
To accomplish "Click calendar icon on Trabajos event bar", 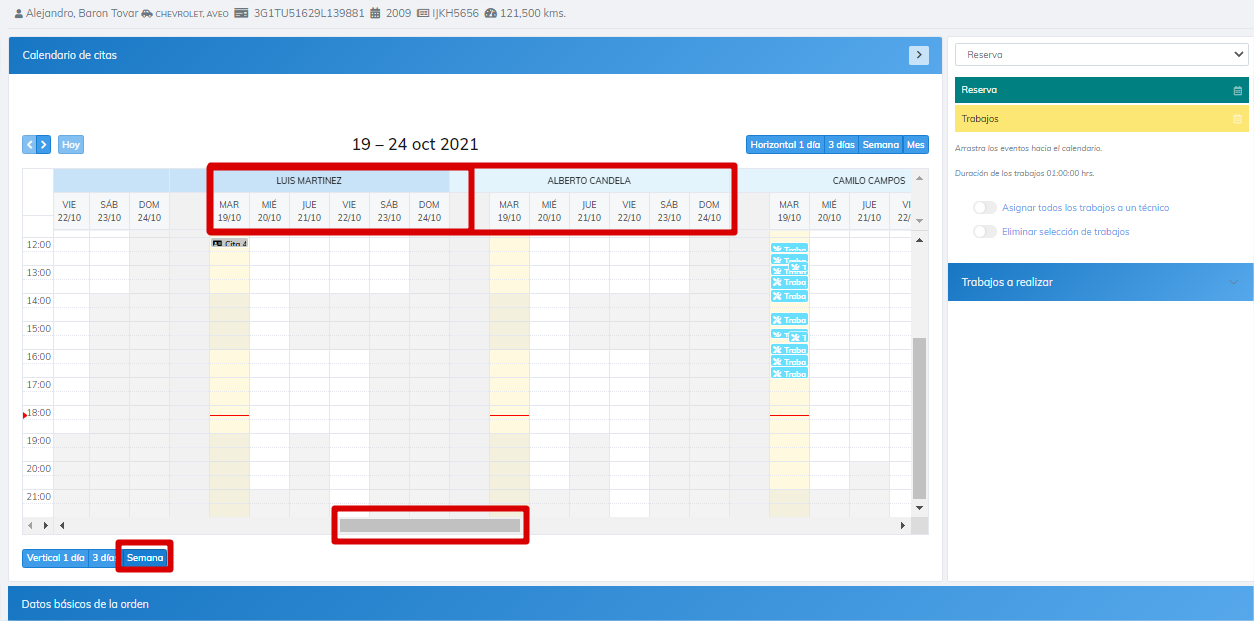I will (1237, 119).
